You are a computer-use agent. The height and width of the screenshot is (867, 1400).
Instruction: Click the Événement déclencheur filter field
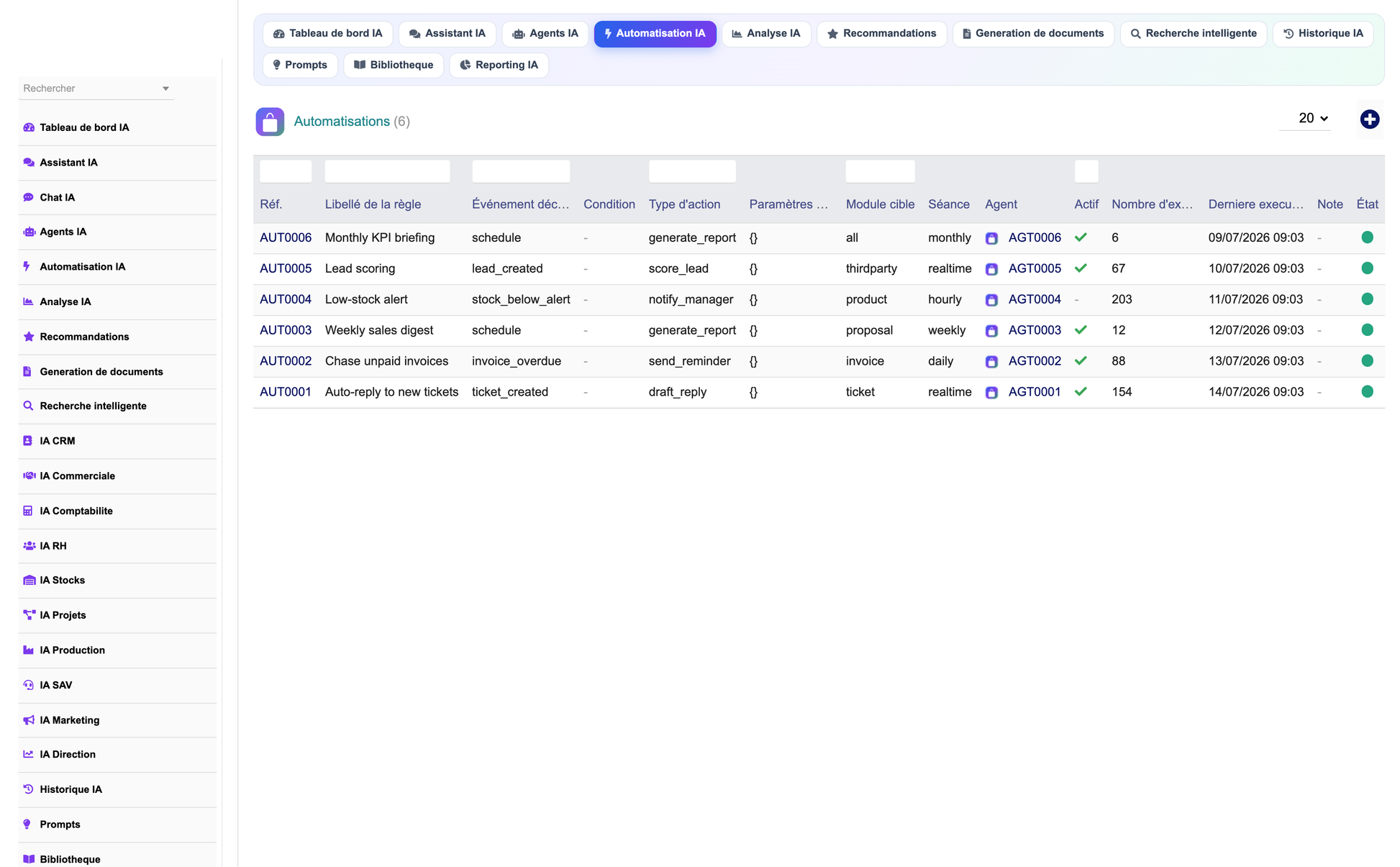521,171
